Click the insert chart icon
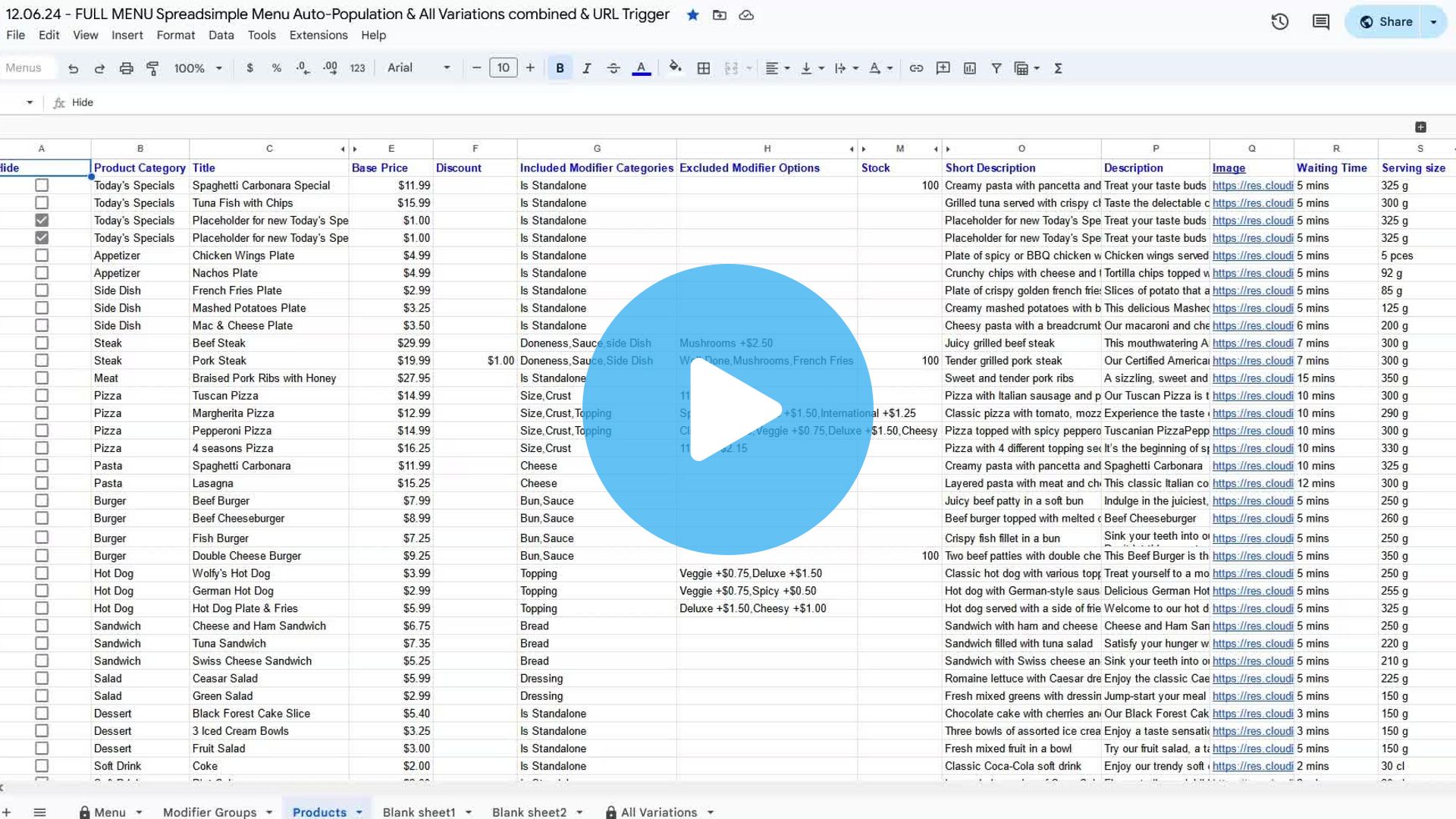The width and height of the screenshot is (1456, 819). pos(970,68)
